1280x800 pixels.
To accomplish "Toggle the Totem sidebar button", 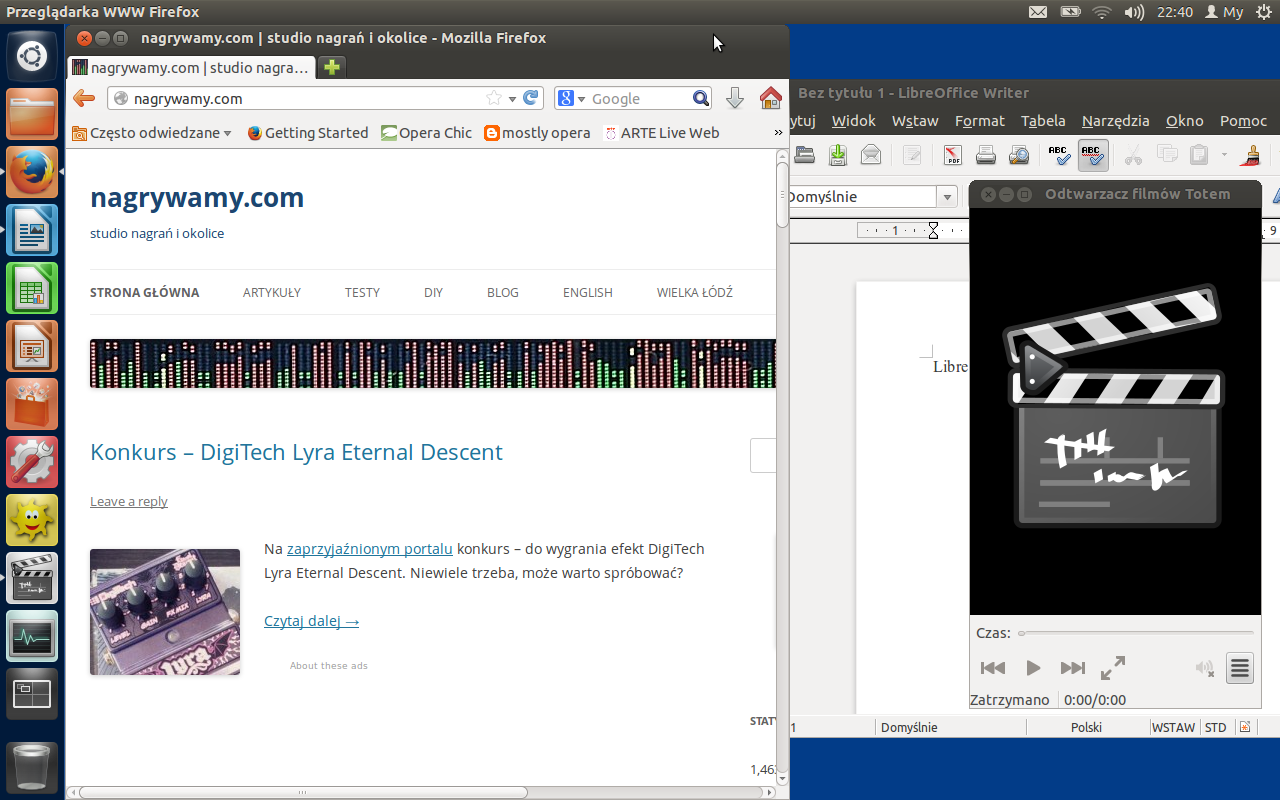I will tap(1240, 668).
